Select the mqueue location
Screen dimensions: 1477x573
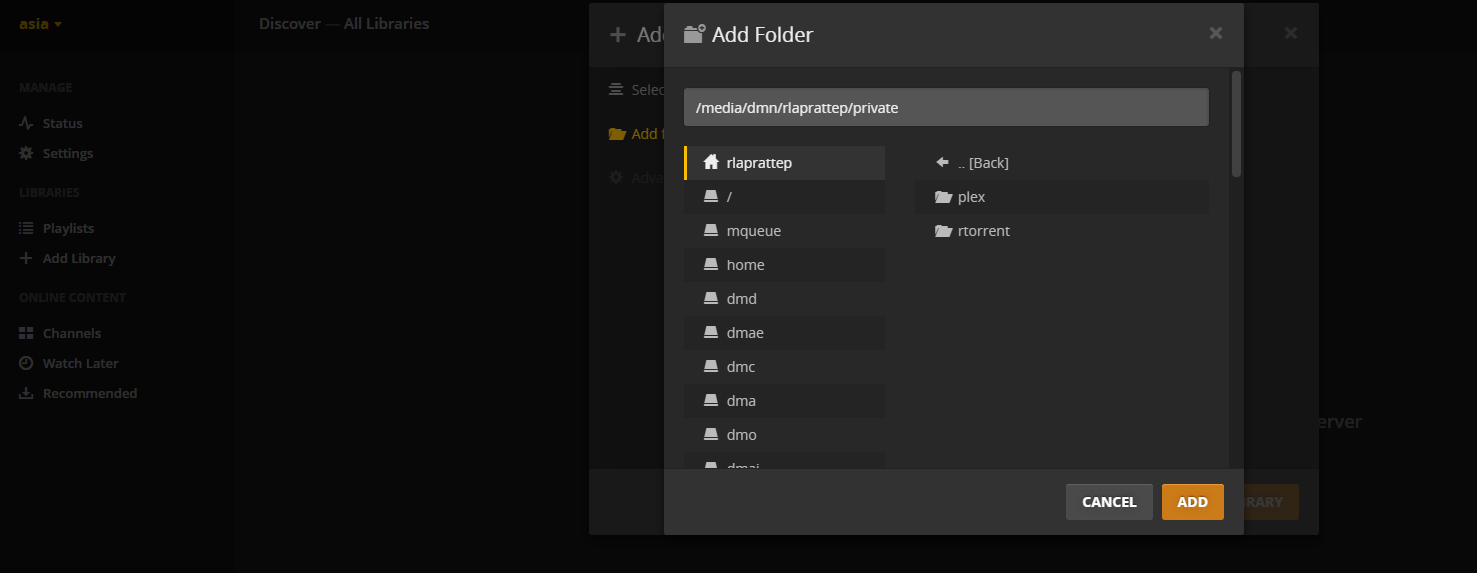(785, 231)
